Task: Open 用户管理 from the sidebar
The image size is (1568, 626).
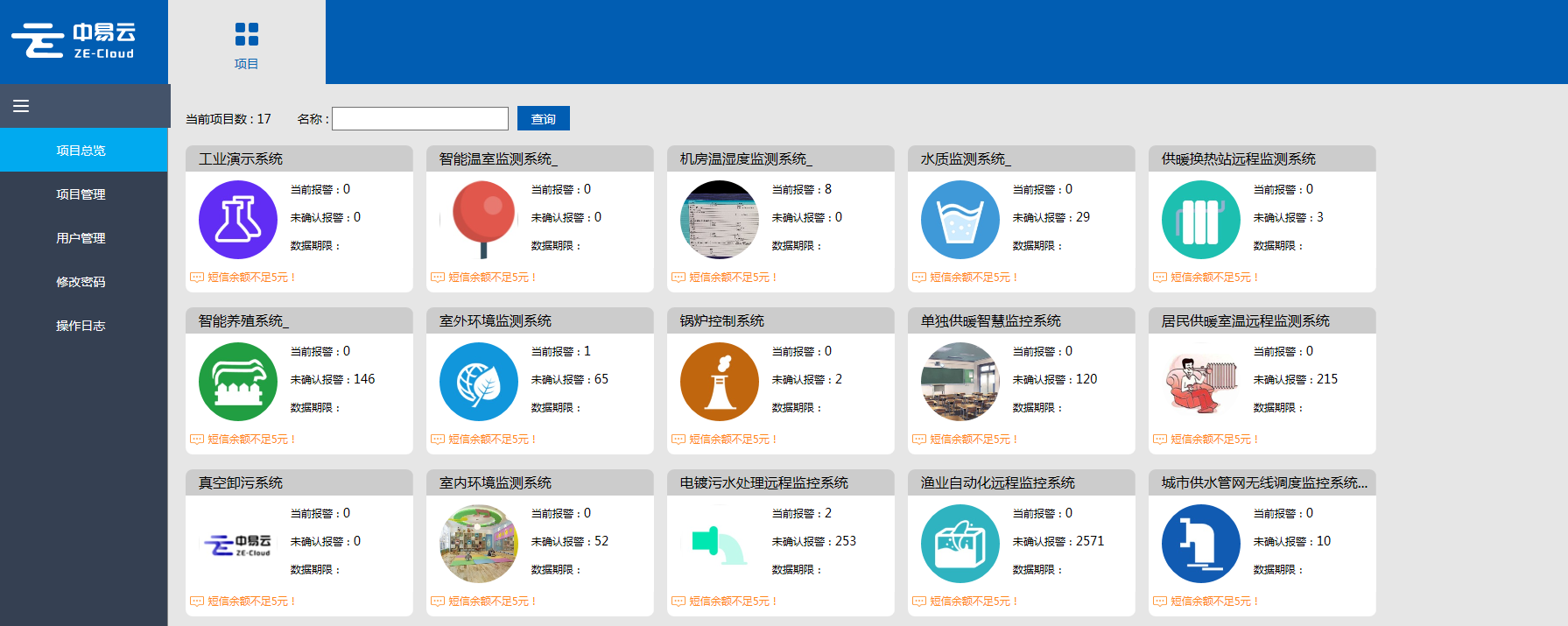Action: [81, 238]
